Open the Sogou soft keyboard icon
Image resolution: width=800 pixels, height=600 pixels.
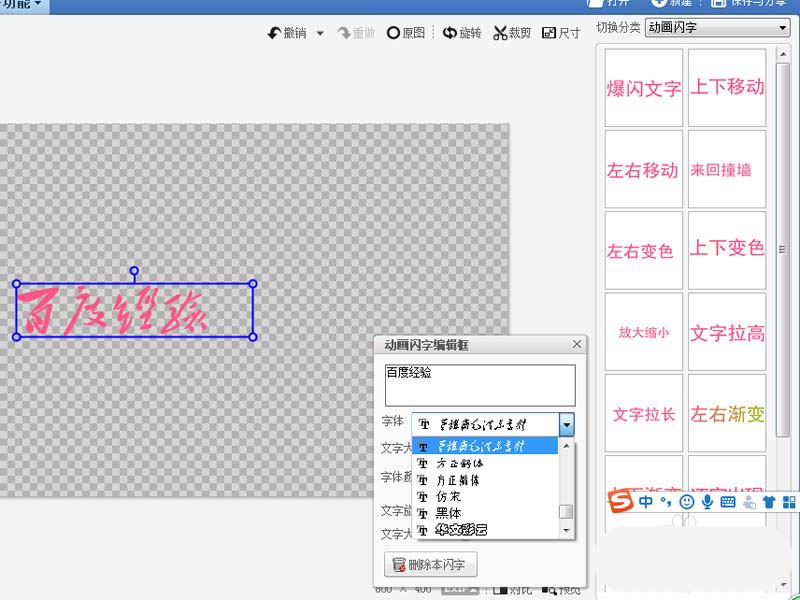728,502
